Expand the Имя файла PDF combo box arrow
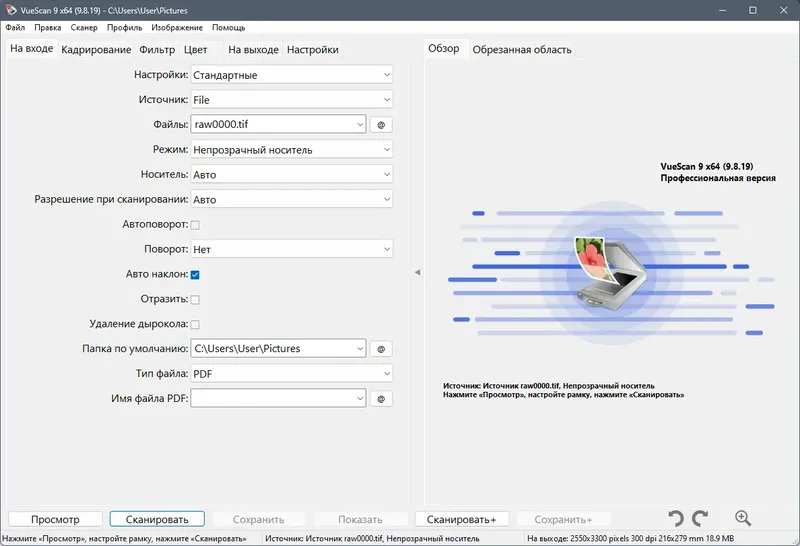This screenshot has width=800, height=546. point(360,399)
